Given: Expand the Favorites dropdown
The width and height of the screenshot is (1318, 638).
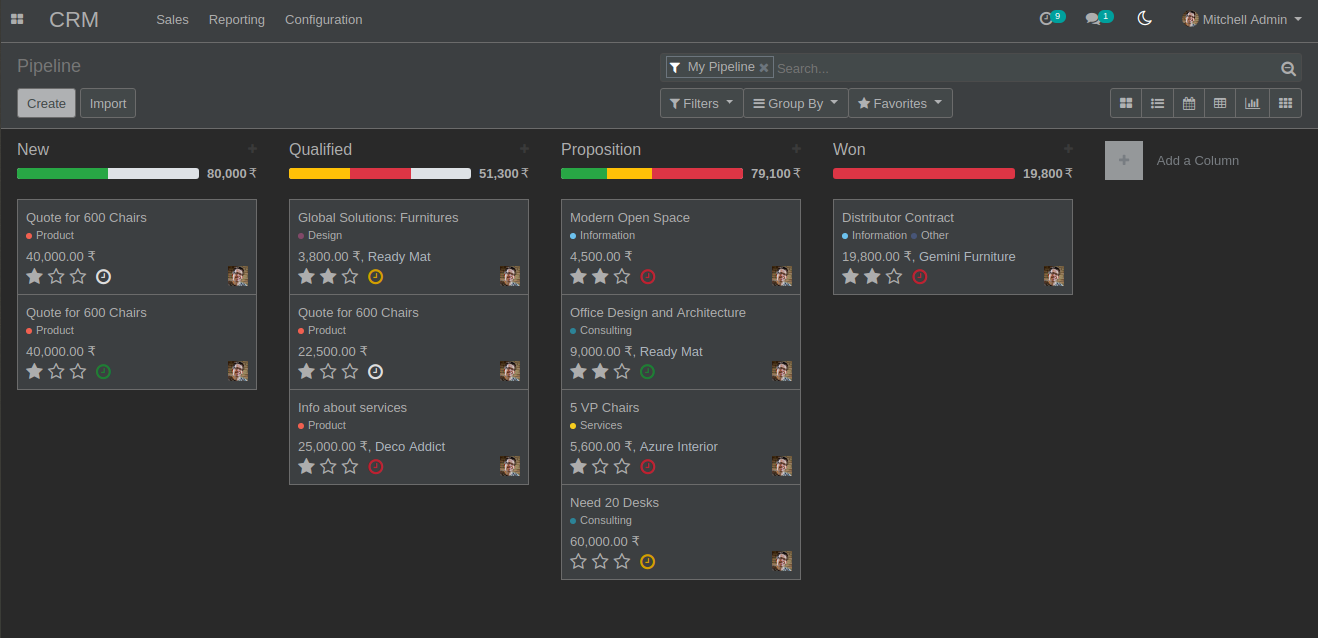Looking at the screenshot, I should 900,103.
